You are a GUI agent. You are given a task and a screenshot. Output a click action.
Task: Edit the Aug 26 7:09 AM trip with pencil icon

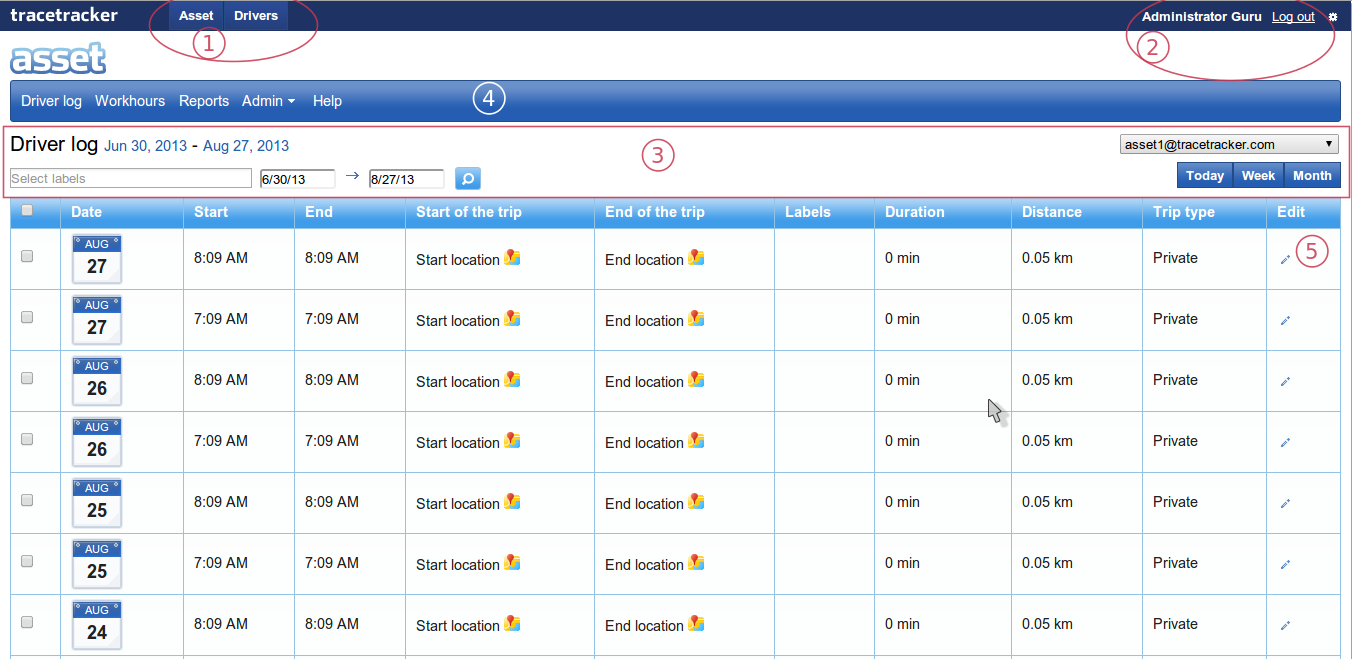click(x=1286, y=442)
